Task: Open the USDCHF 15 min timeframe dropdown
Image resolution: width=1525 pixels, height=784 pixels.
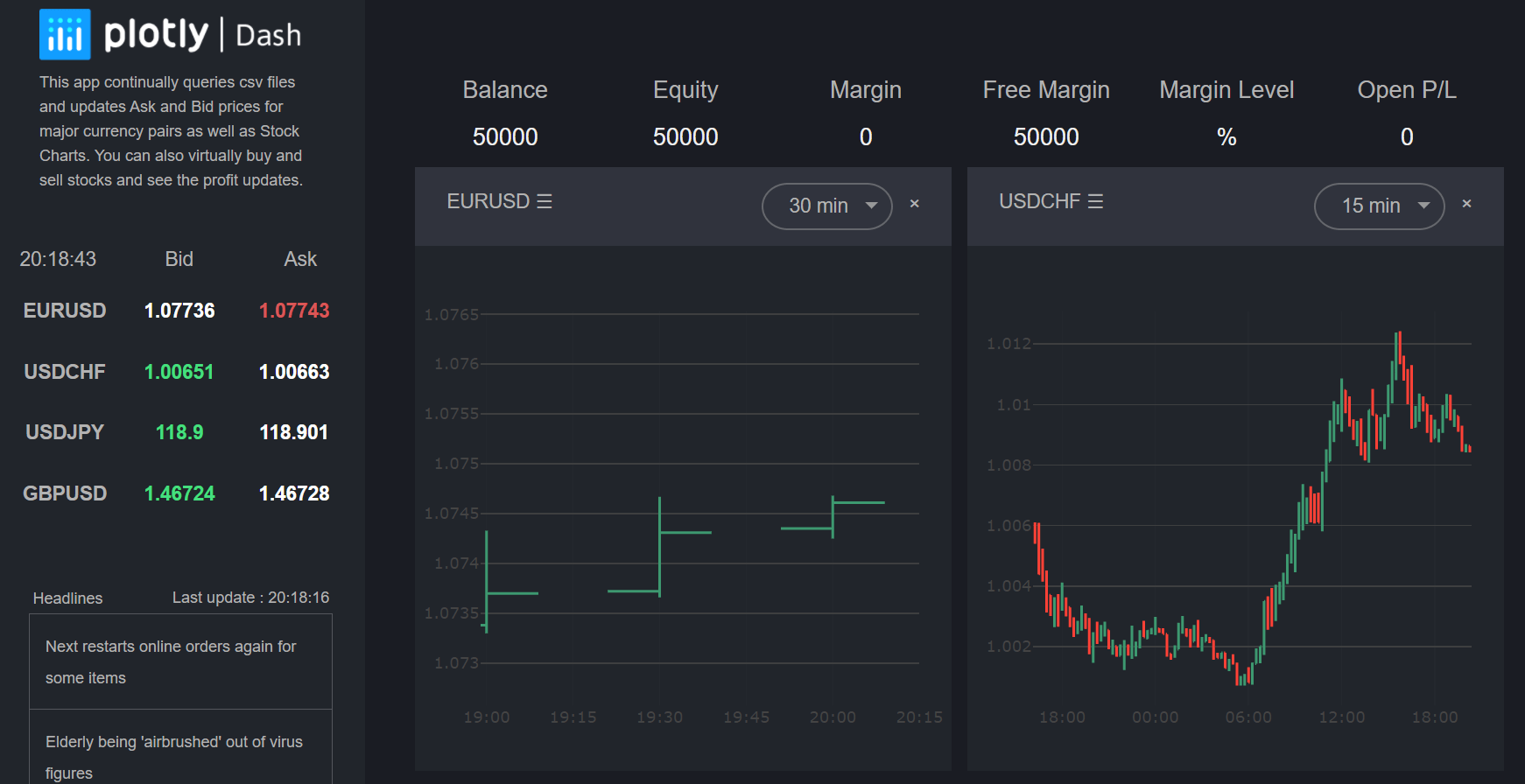Action: click(x=1380, y=206)
